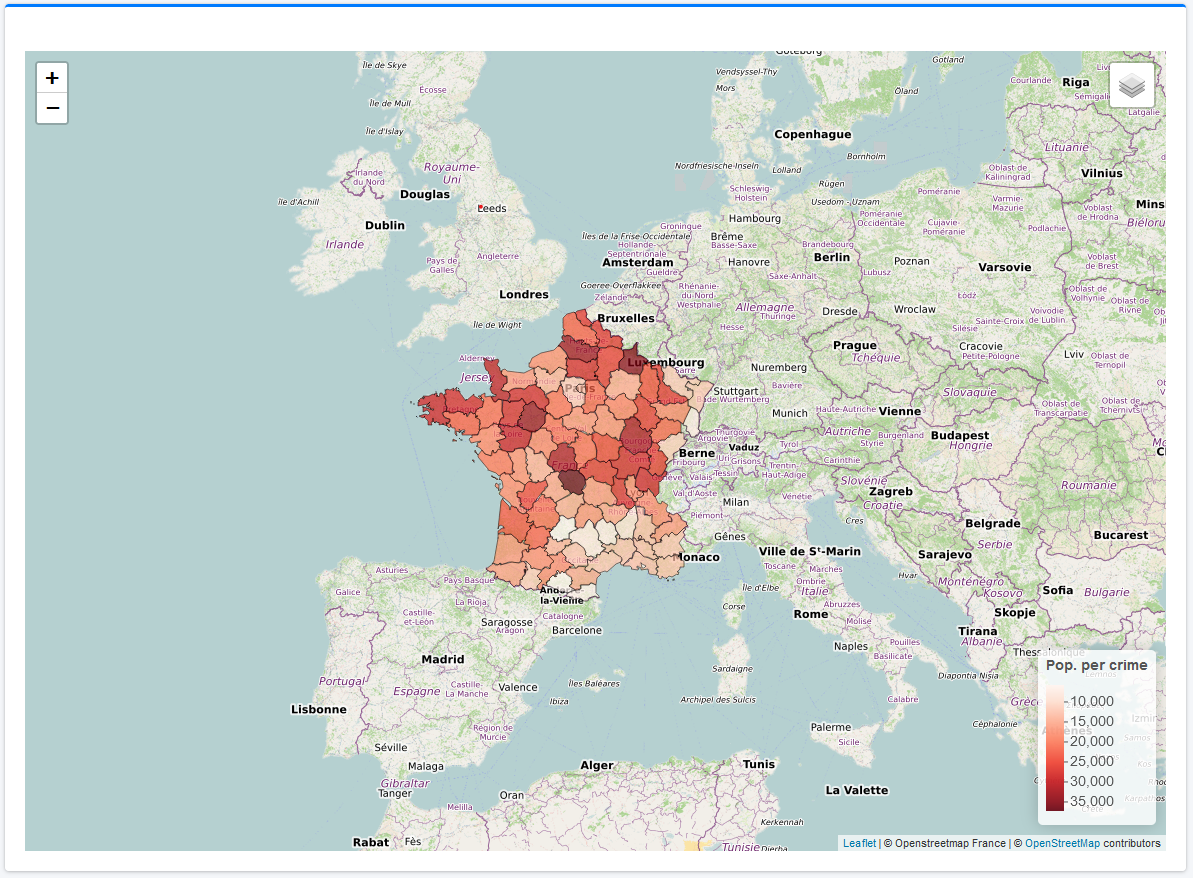This screenshot has width=1193, height=878.
Task: Click the Barcelone city label
Action: coord(577,630)
